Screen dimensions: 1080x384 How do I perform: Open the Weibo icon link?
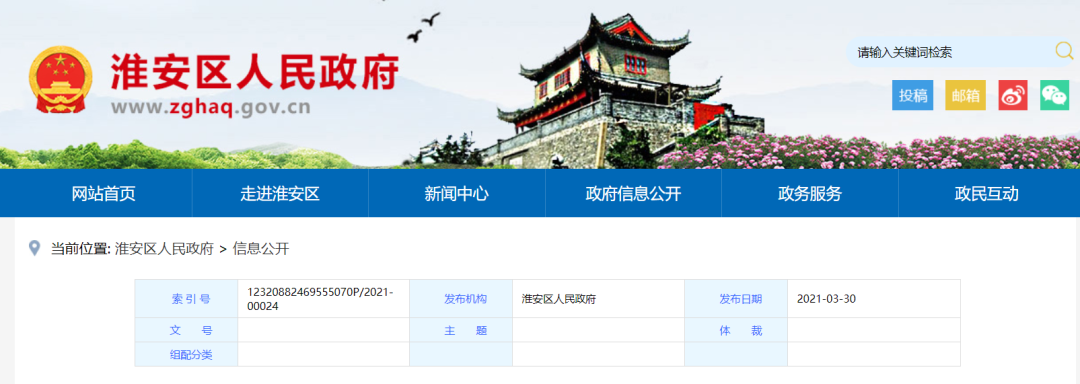1012,96
